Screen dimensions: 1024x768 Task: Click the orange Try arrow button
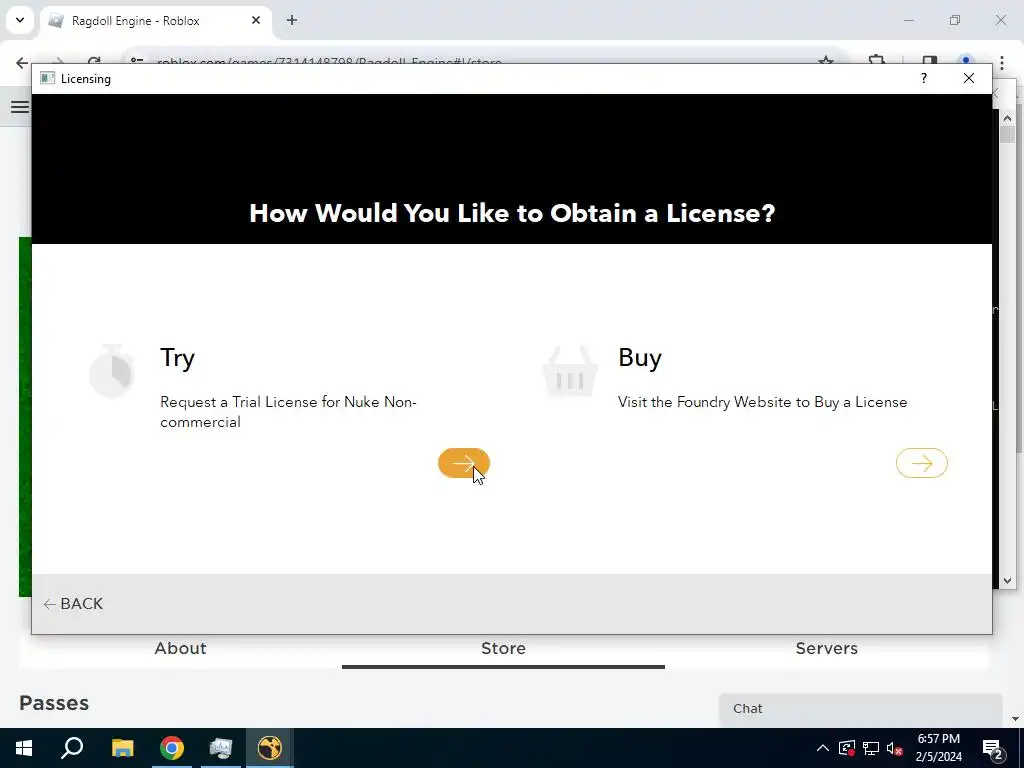coord(464,463)
